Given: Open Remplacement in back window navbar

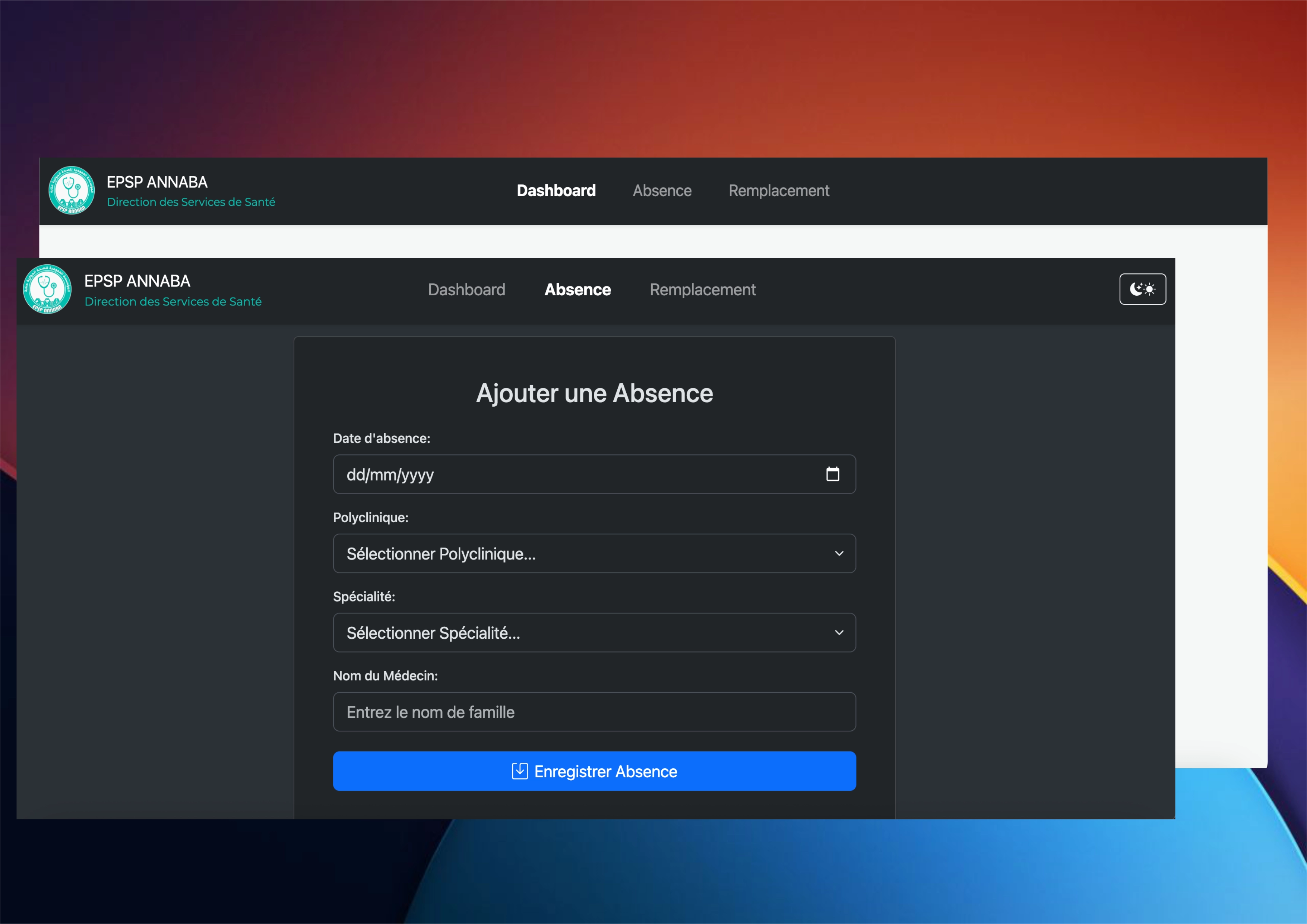Looking at the screenshot, I should click(x=778, y=191).
